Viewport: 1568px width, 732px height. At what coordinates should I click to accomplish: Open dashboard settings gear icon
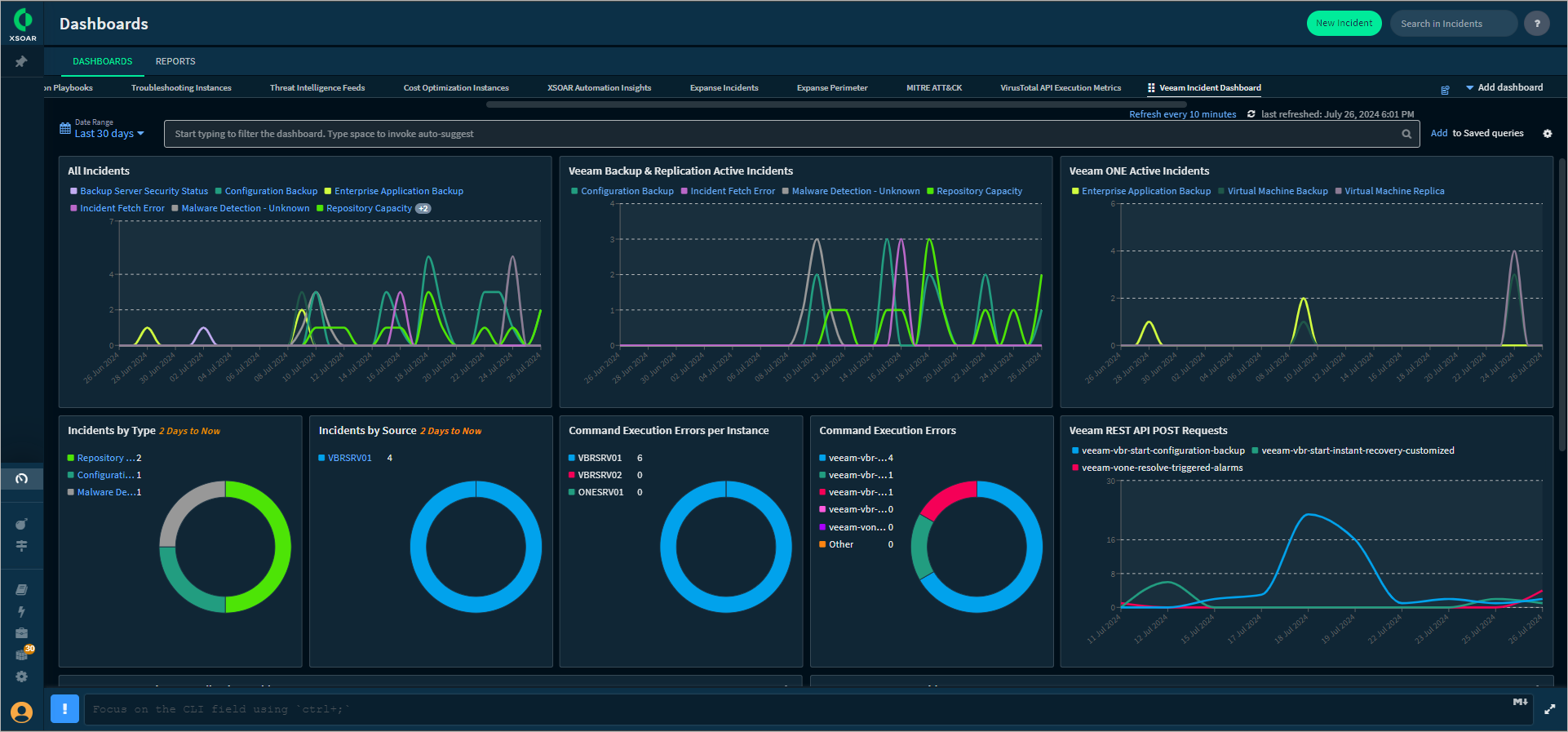click(1548, 133)
